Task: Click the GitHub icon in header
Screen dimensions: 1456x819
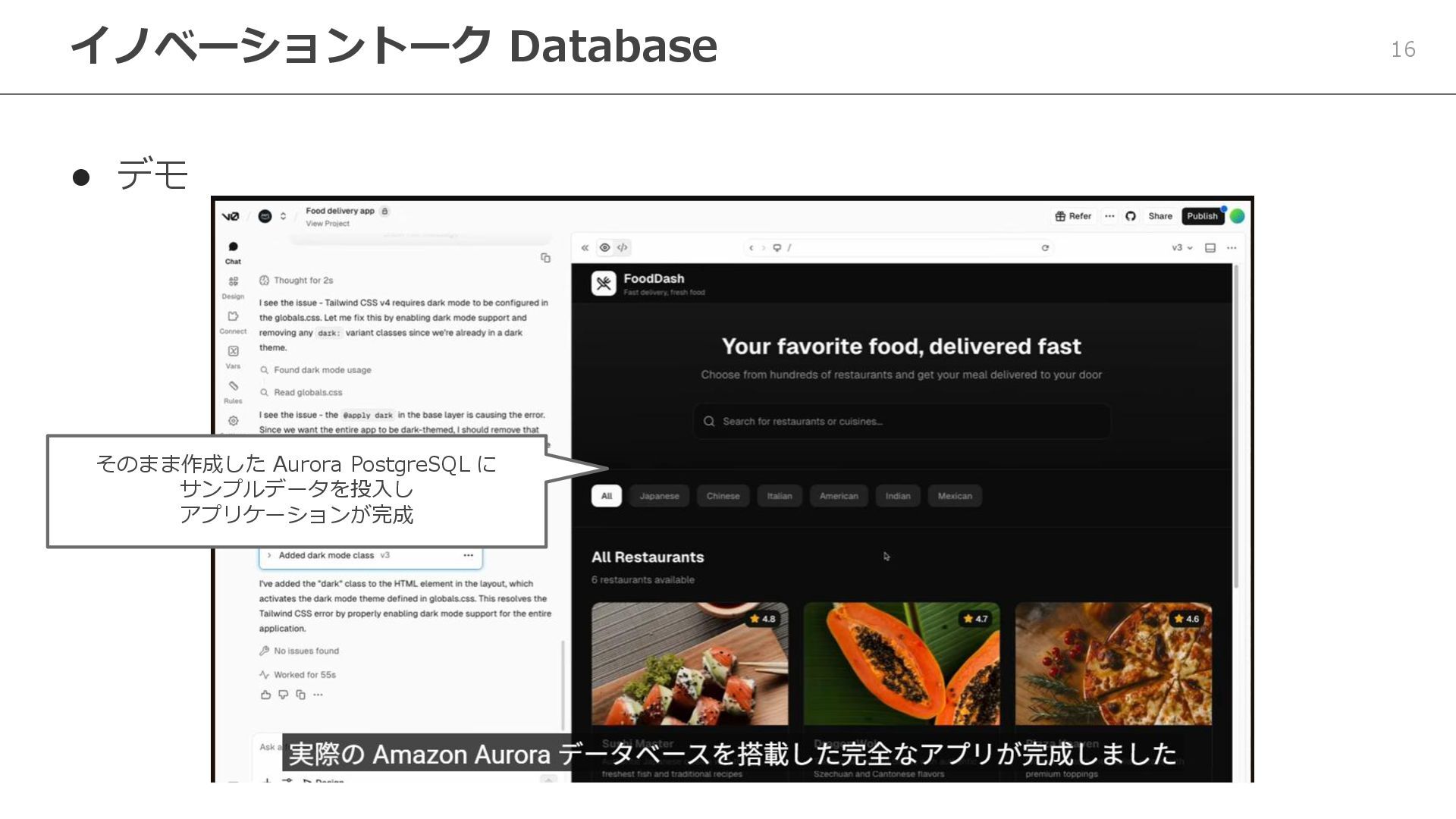Action: [x=1131, y=216]
